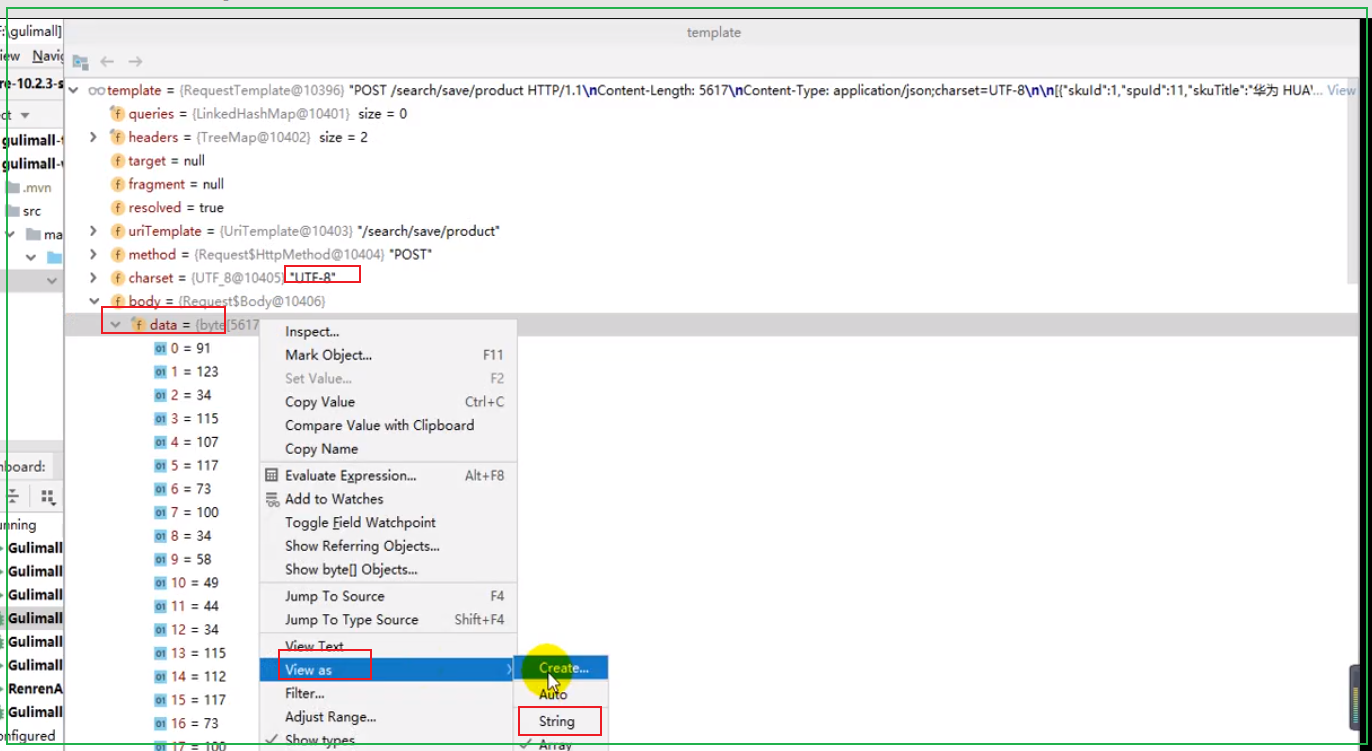
Task: Collapse the template root node
Action: click(74, 91)
